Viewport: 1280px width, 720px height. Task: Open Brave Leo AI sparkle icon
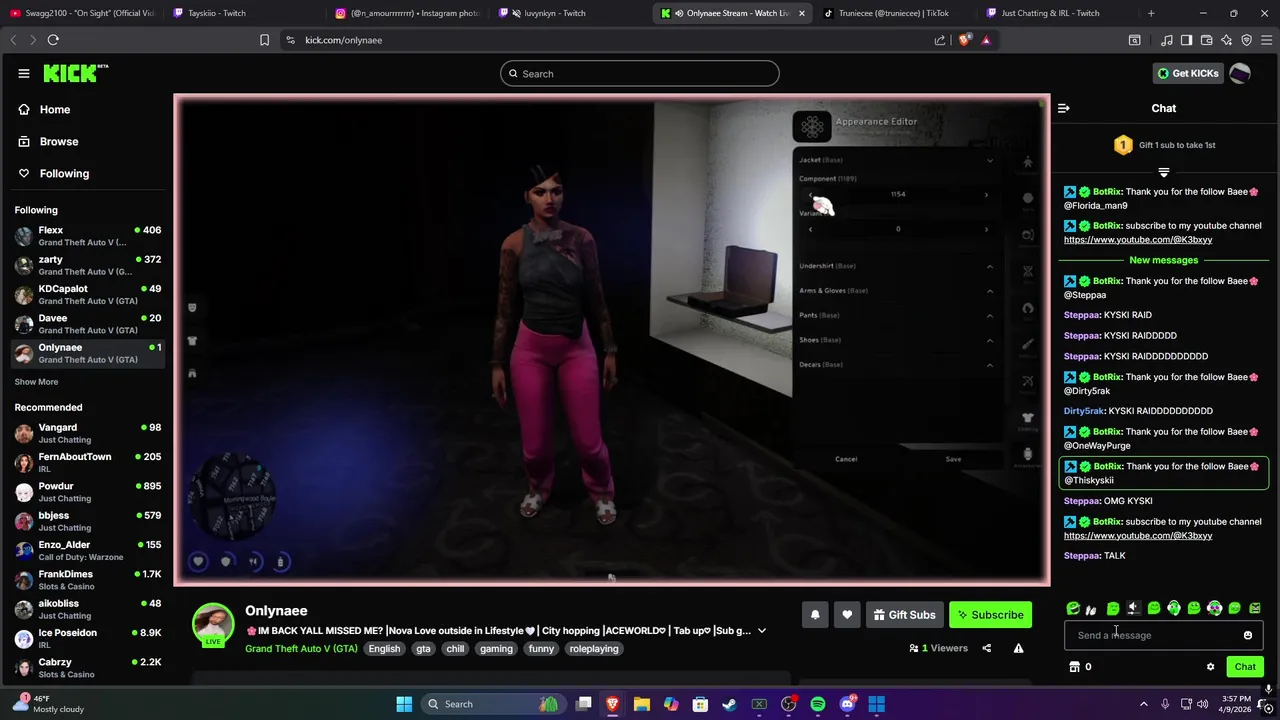pyautogui.click(x=1226, y=40)
